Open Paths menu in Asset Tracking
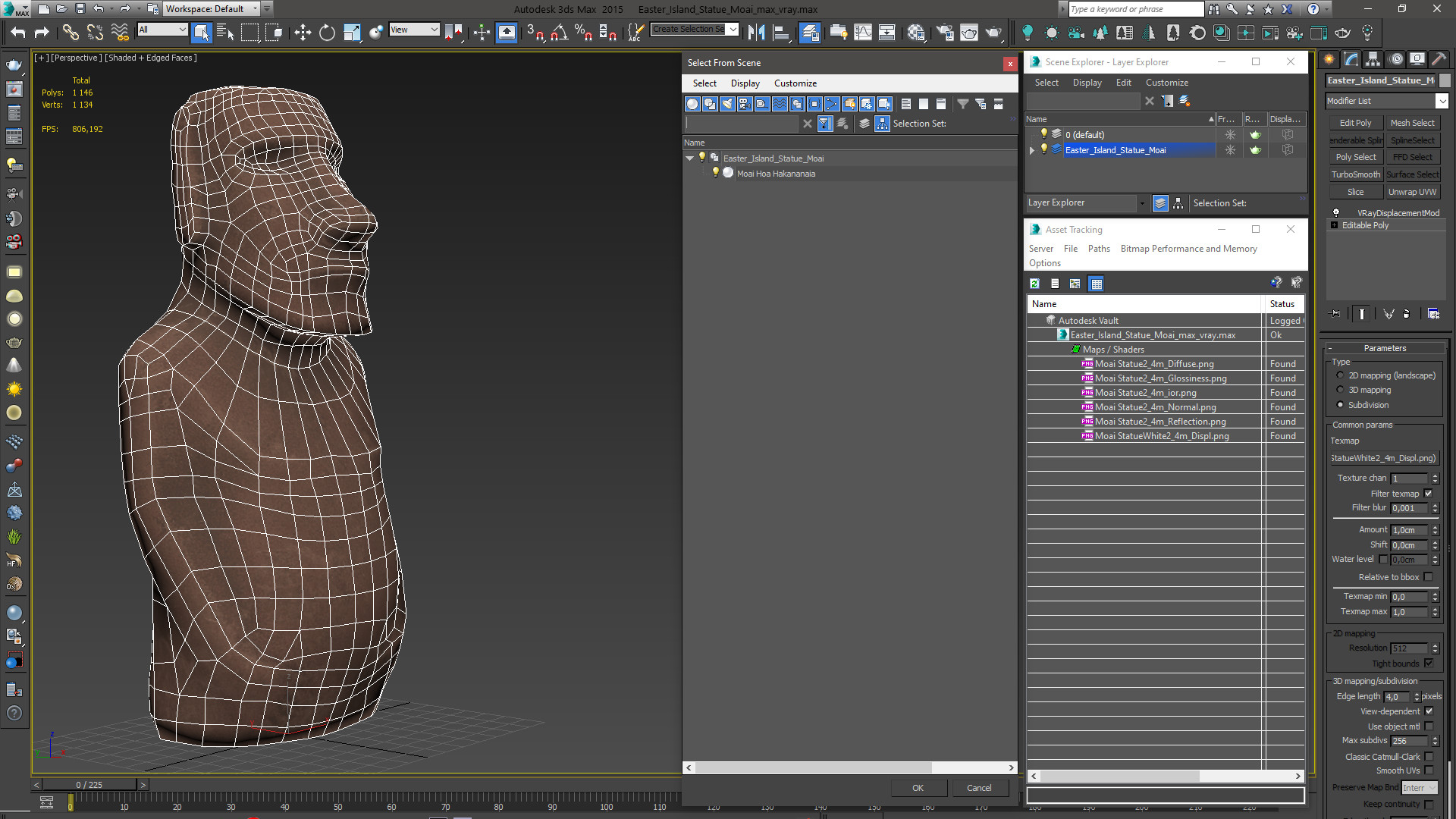Viewport: 1456px width, 819px height. 1098,249
